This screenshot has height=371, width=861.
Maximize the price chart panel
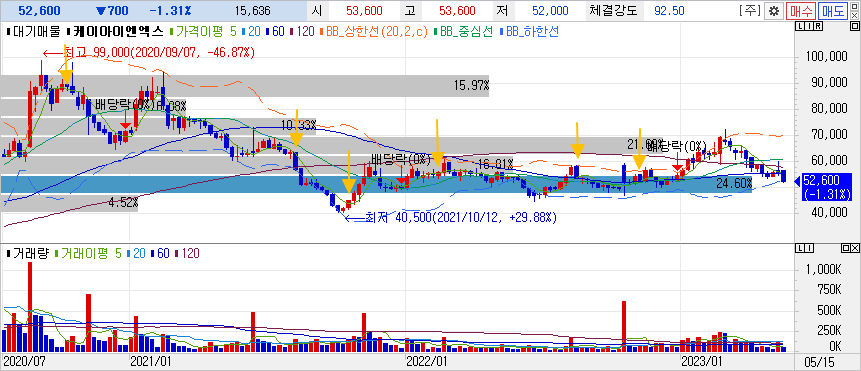[855, 27]
